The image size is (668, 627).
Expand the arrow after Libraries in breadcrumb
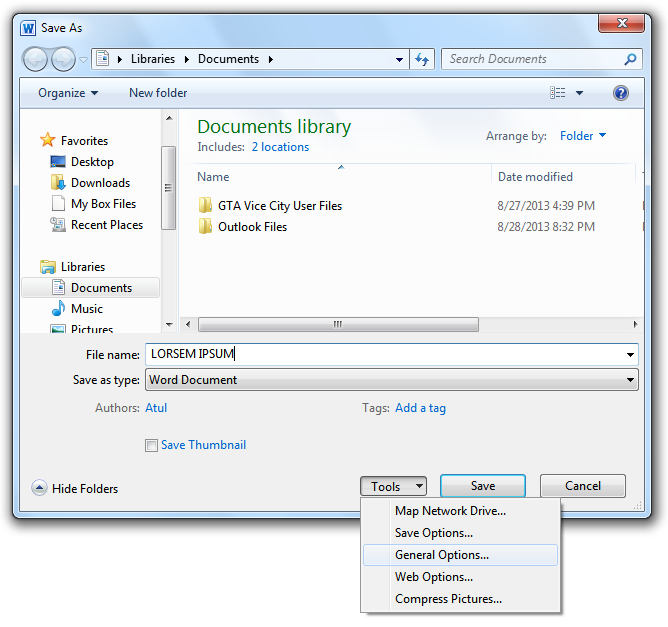pos(187,59)
